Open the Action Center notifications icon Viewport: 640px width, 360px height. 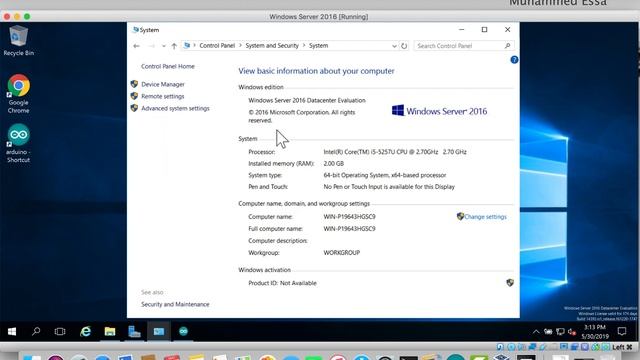click(x=622, y=331)
